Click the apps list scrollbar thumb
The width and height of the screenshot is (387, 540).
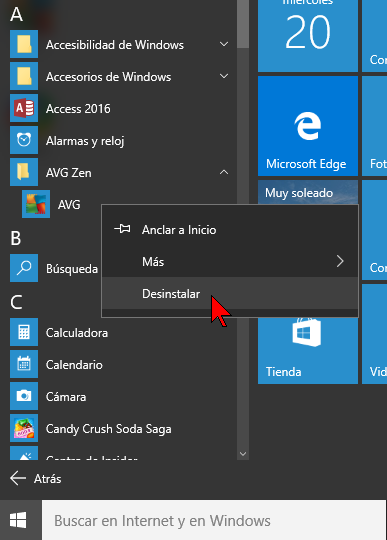tap(243, 24)
